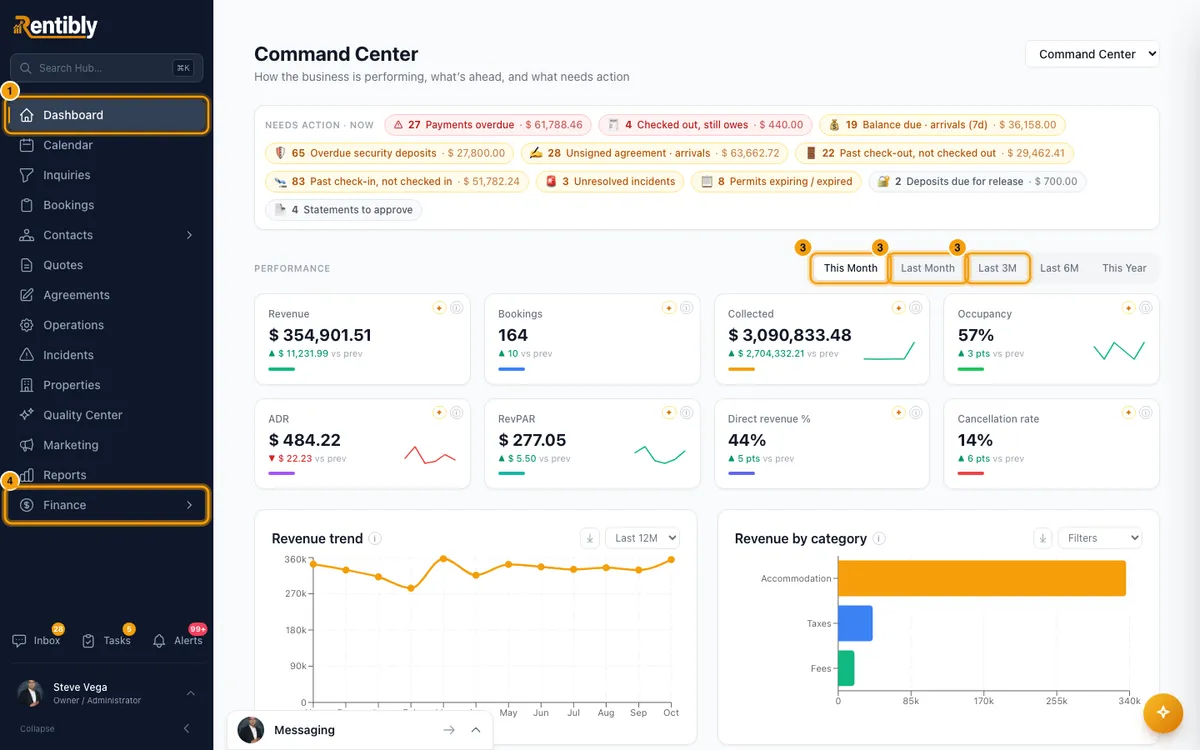Click the Properties building icon
1200x750 pixels.
pyautogui.click(x=27, y=385)
